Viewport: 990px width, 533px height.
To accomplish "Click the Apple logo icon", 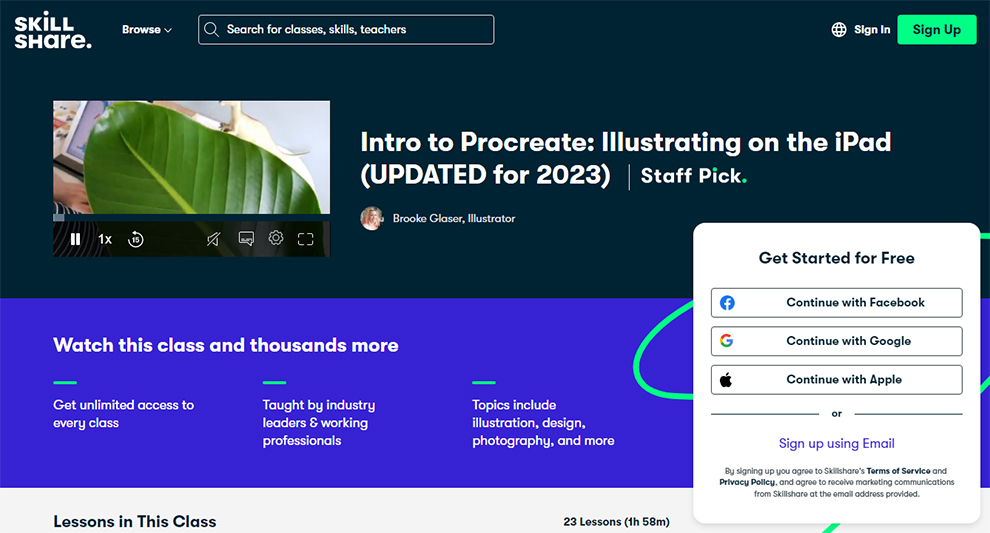I will pos(726,380).
